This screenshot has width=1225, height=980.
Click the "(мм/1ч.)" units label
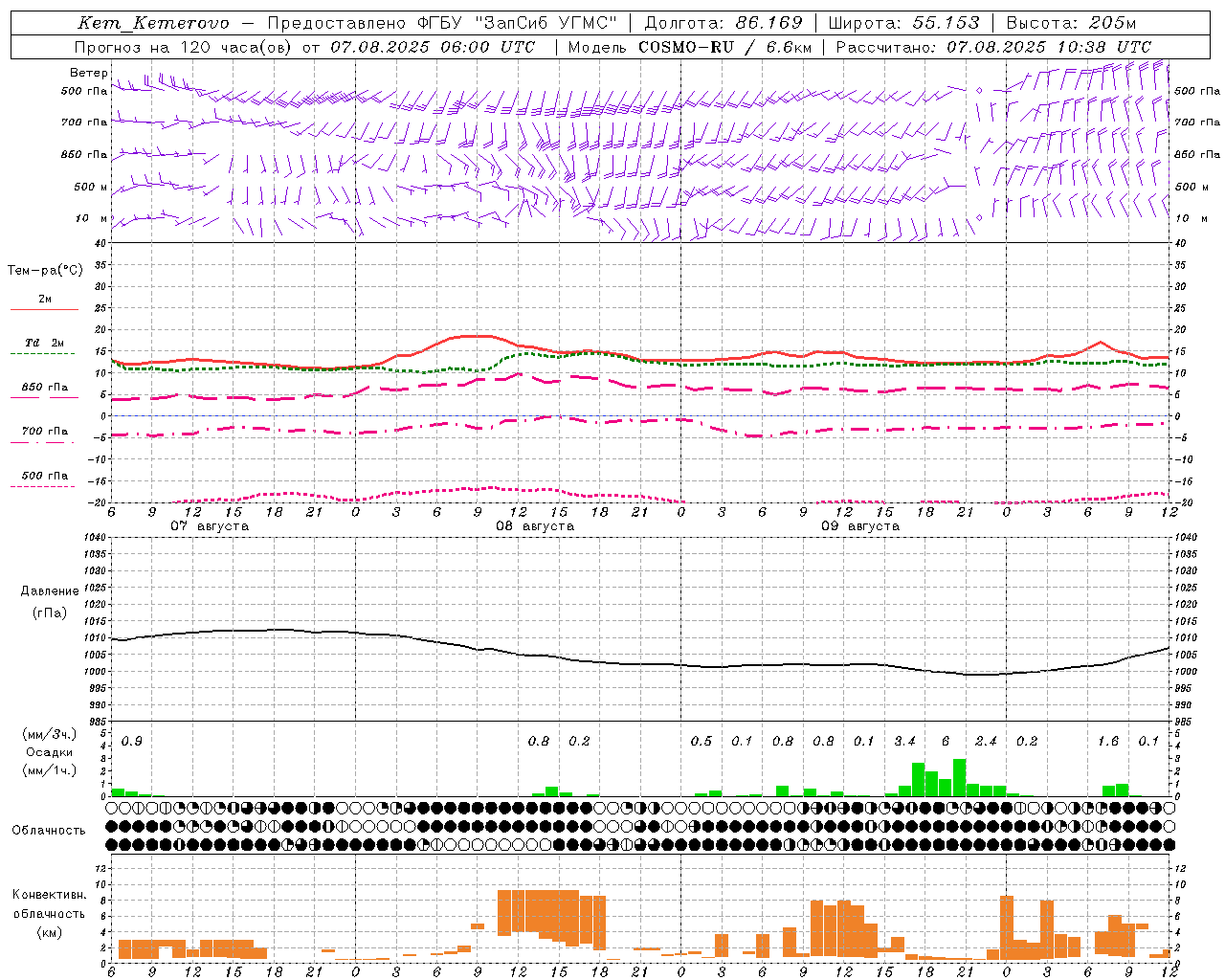point(49,770)
